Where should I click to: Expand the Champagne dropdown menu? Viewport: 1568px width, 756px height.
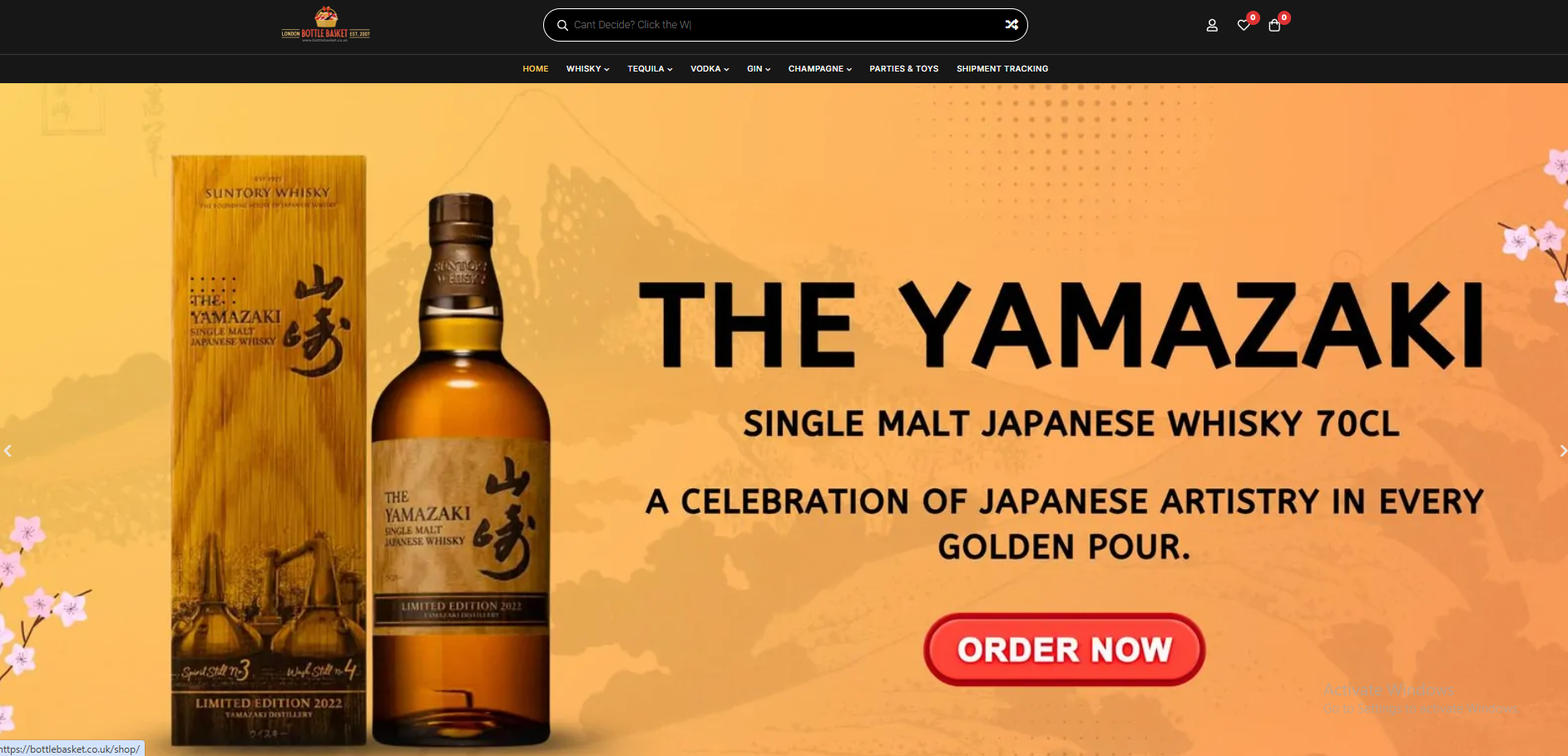tap(819, 69)
